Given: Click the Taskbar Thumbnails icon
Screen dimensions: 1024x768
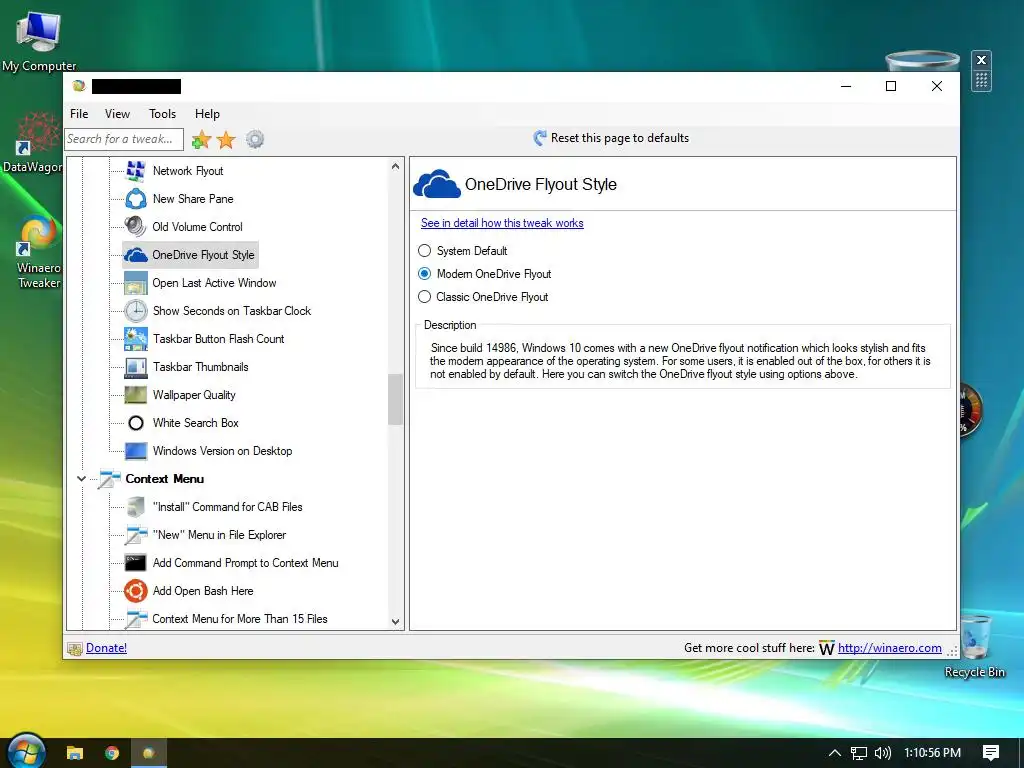Looking at the screenshot, I should click(x=136, y=367).
